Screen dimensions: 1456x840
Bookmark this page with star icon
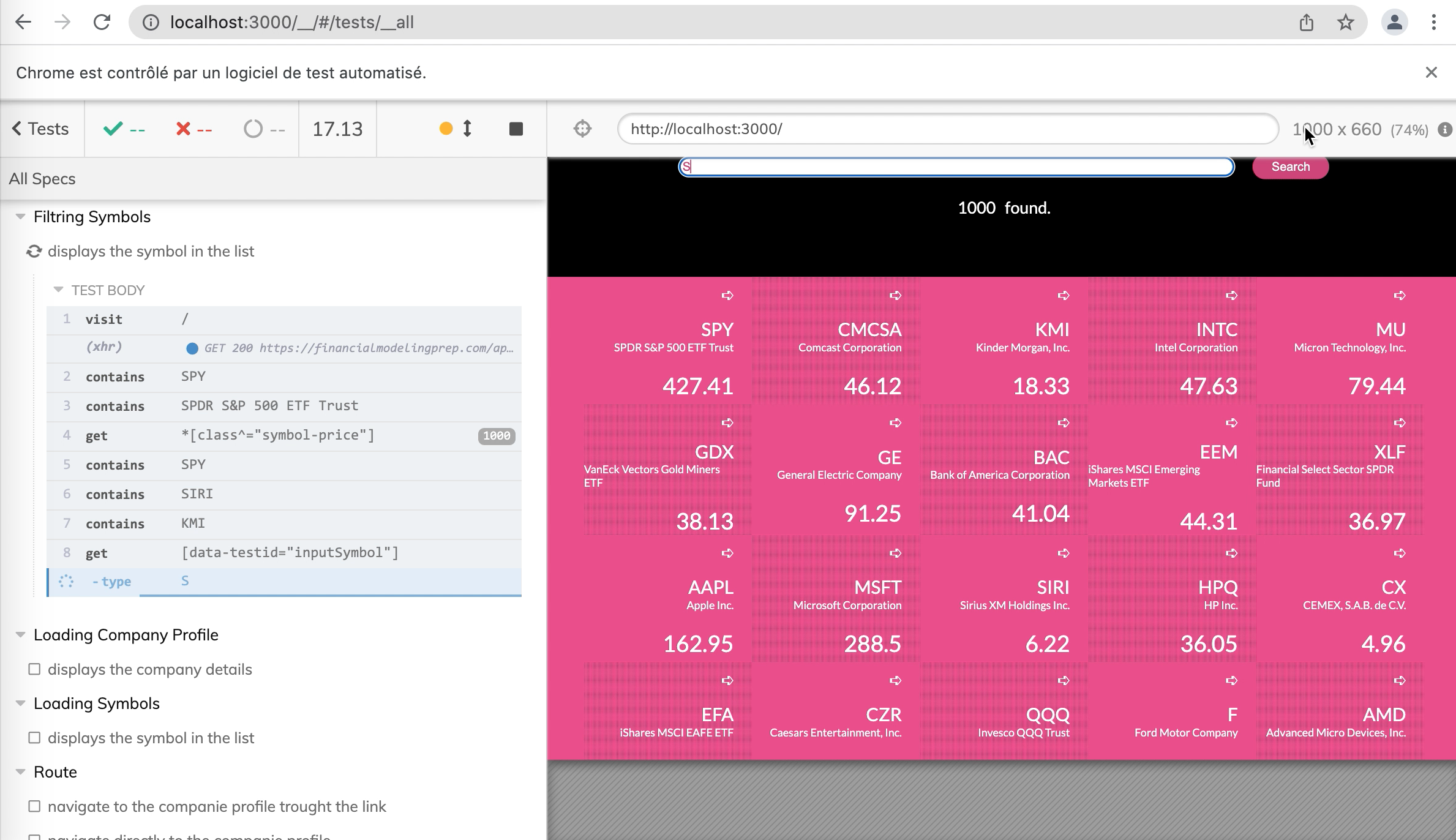click(1345, 23)
